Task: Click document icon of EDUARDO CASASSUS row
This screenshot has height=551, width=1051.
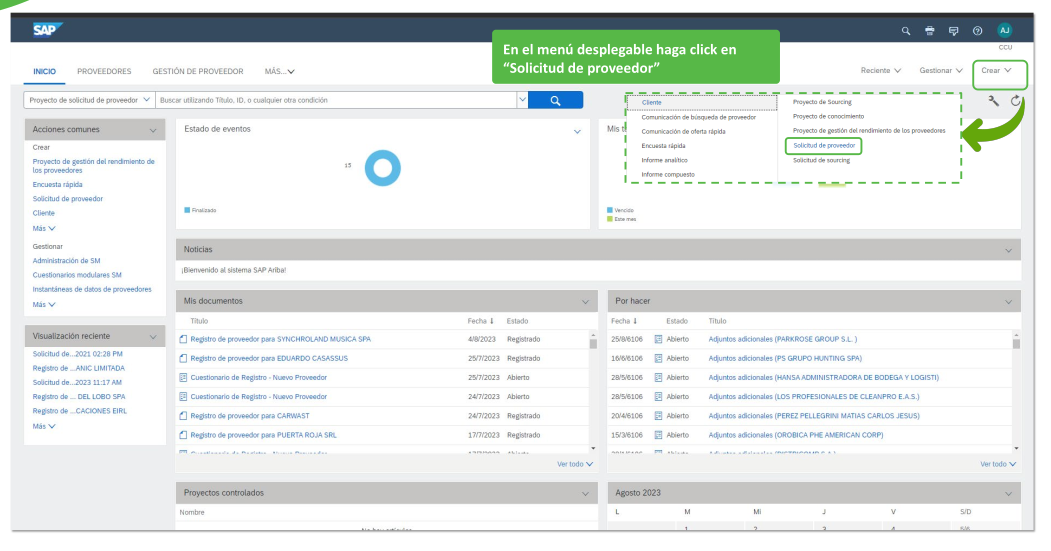Action: tap(183, 359)
